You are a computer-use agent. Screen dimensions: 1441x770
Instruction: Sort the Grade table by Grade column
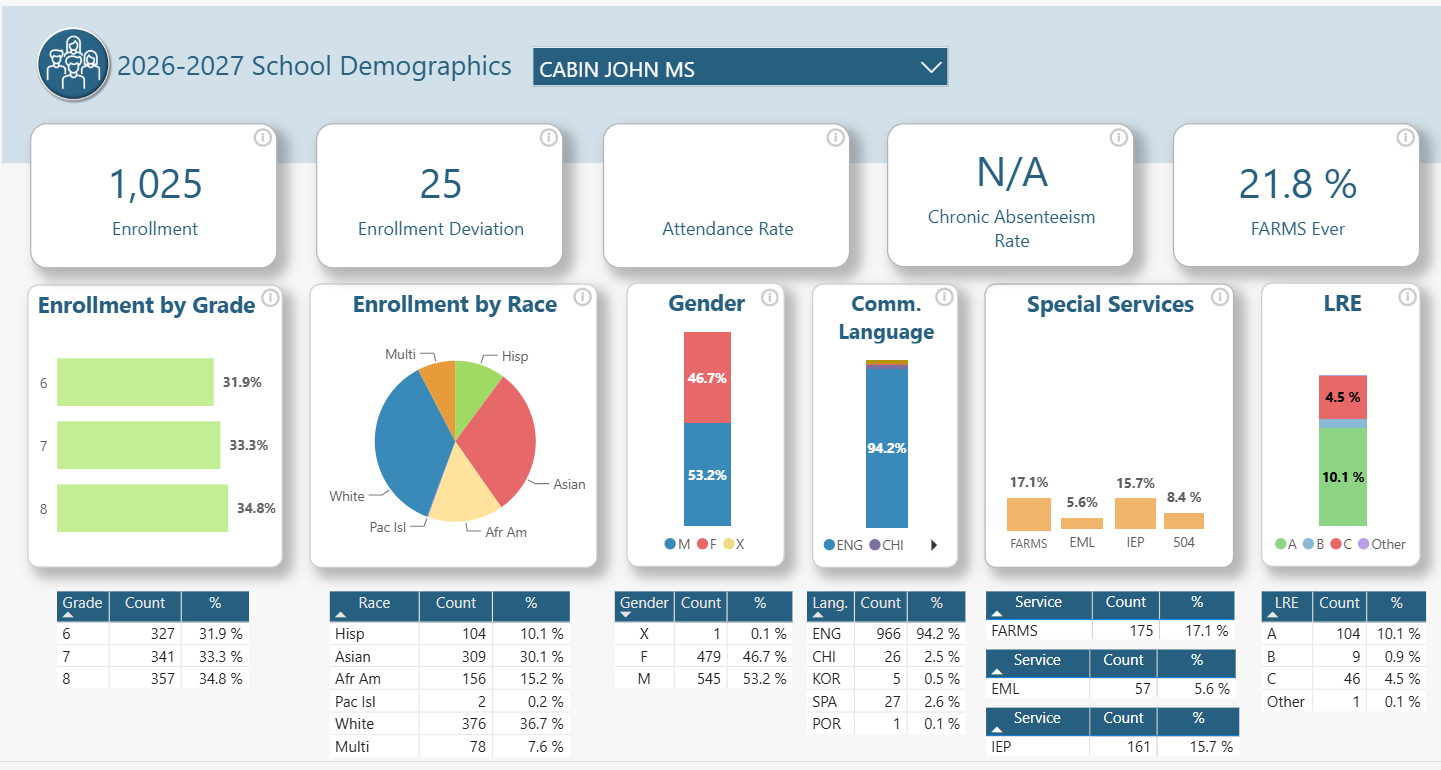(83, 606)
